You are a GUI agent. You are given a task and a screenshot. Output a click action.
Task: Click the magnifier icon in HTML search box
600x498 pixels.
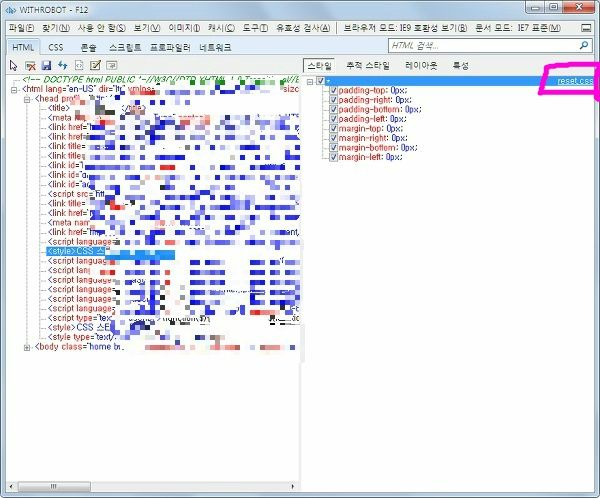click(x=584, y=46)
